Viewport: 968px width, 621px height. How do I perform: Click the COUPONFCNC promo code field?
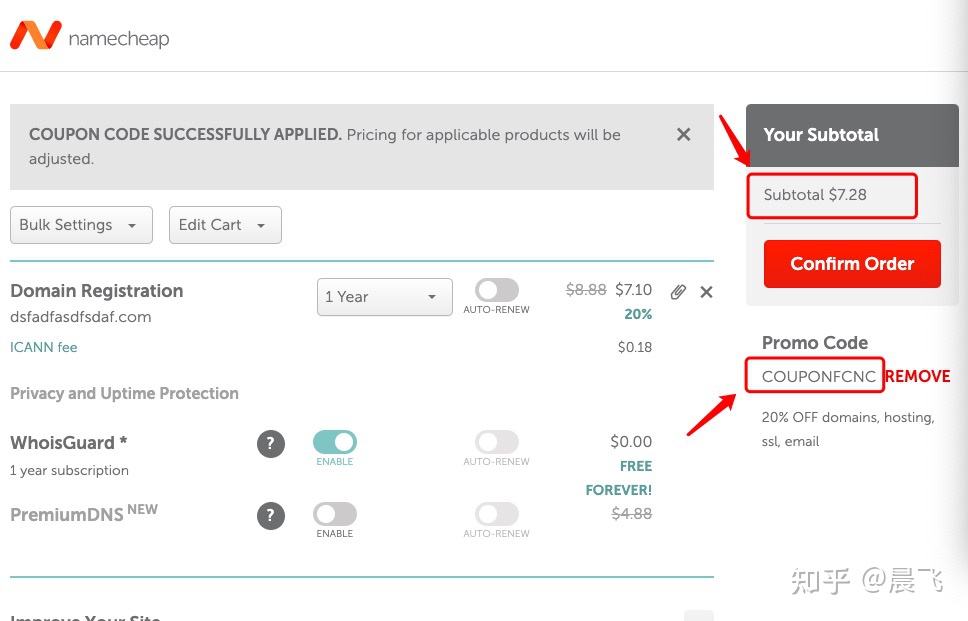[817, 377]
